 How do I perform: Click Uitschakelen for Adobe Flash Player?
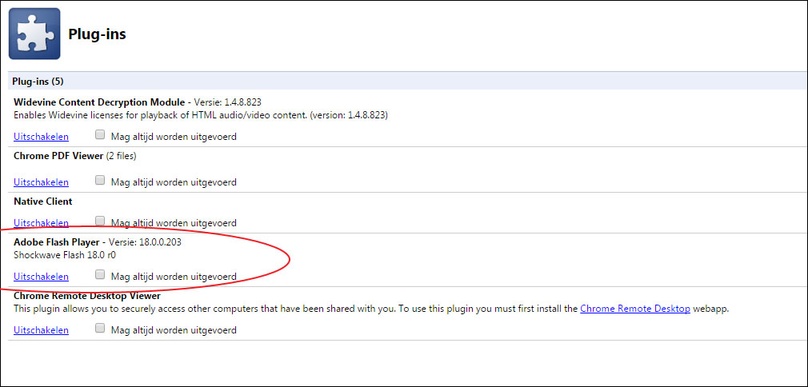(x=41, y=277)
